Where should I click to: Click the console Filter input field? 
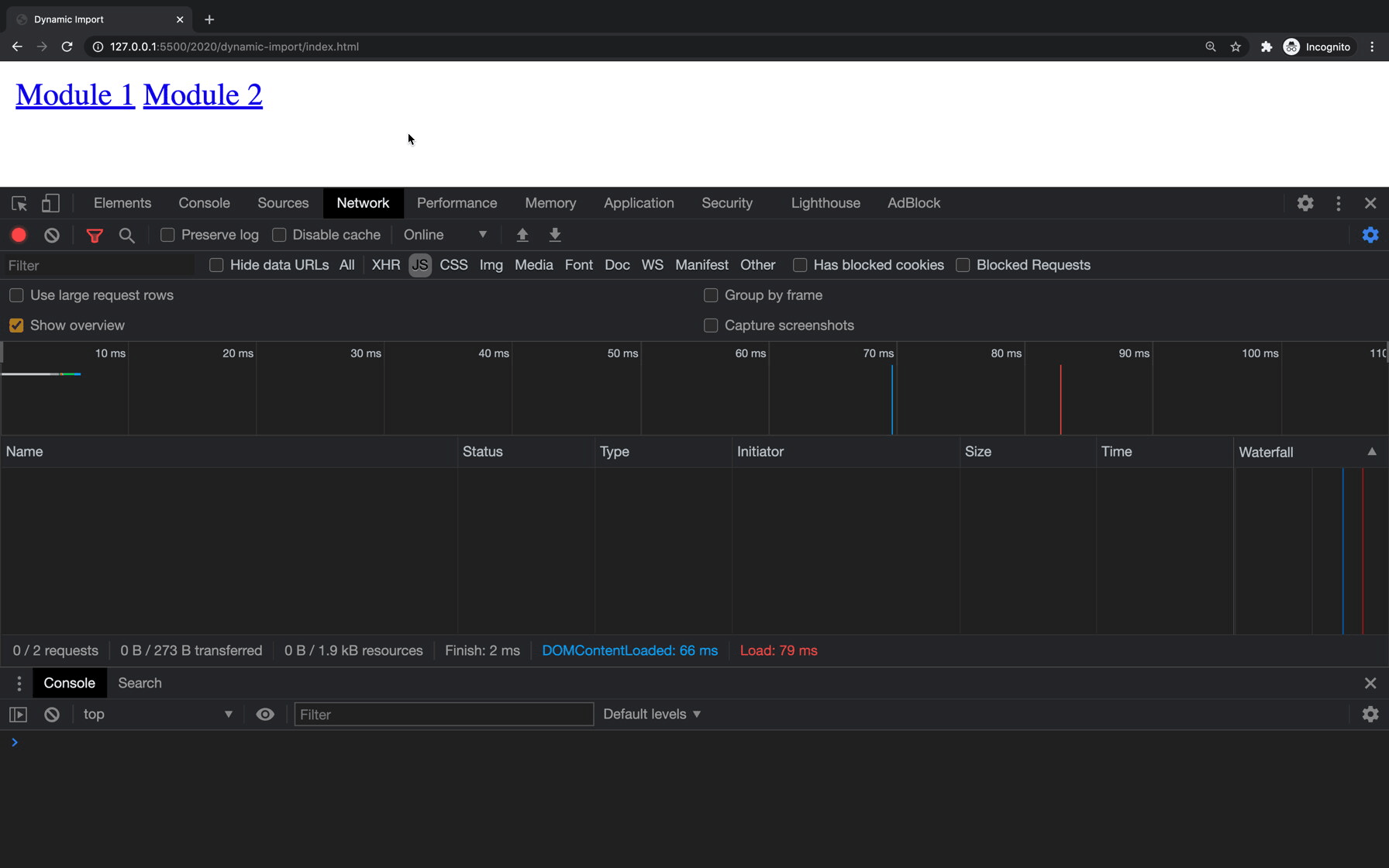point(443,714)
